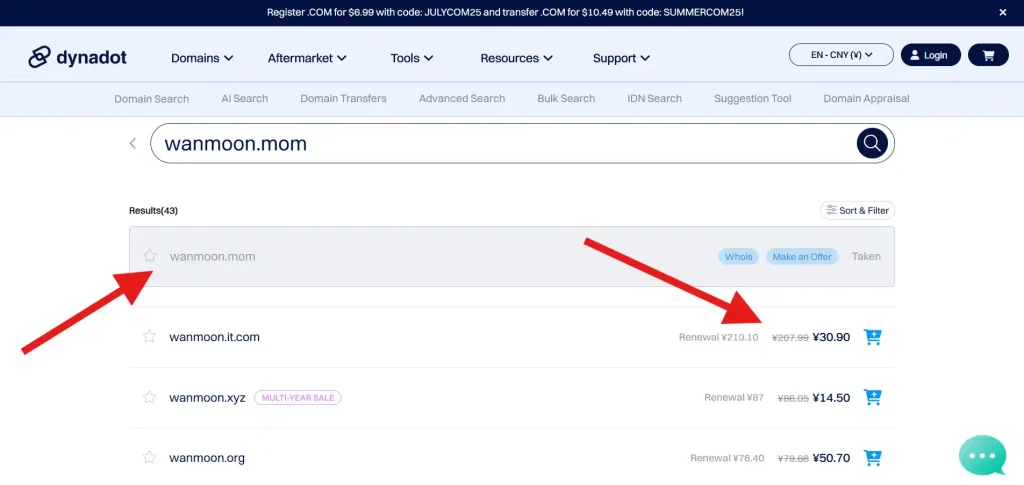This screenshot has height=485, width=1024.
Task: Click the magnifier search button
Action: [872, 143]
